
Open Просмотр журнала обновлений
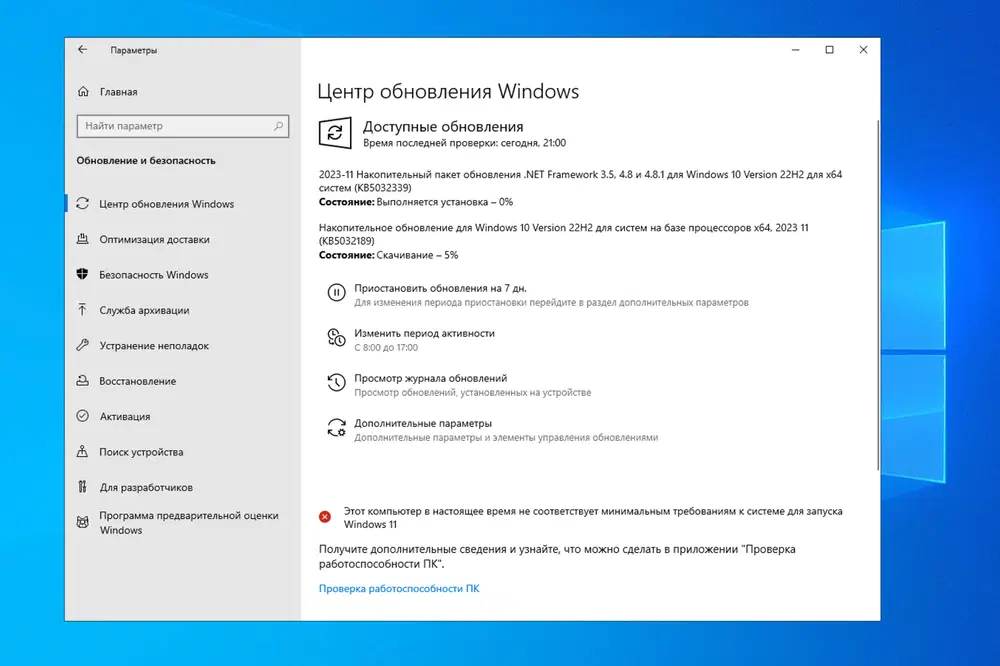430,378
